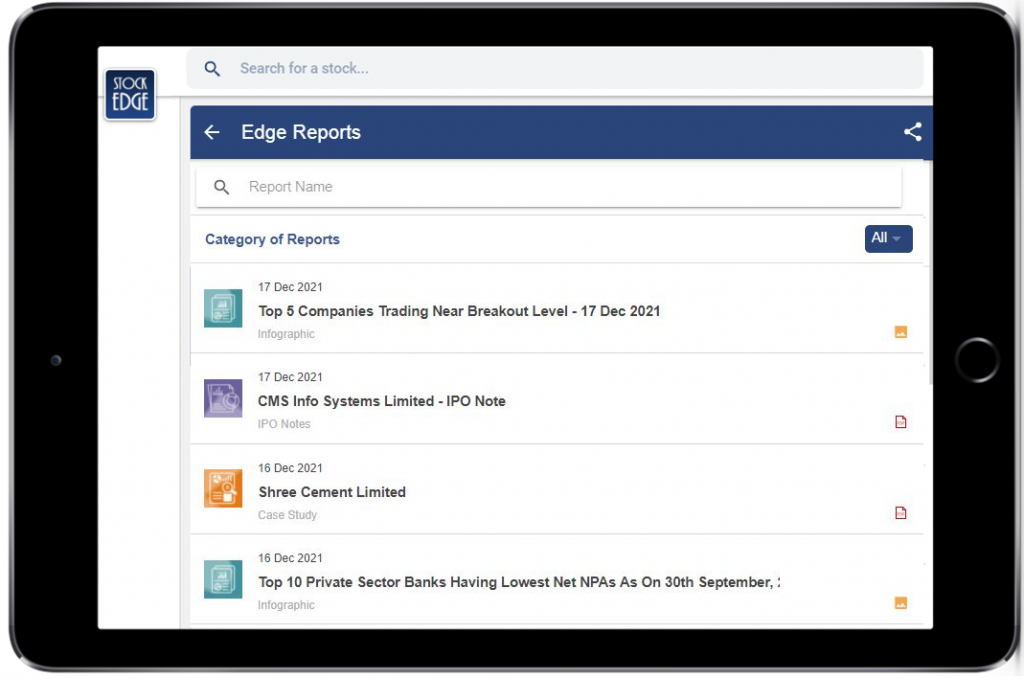Open Top 10 Private Sector Banks report
The height and width of the screenshot is (679, 1024).
519,582
